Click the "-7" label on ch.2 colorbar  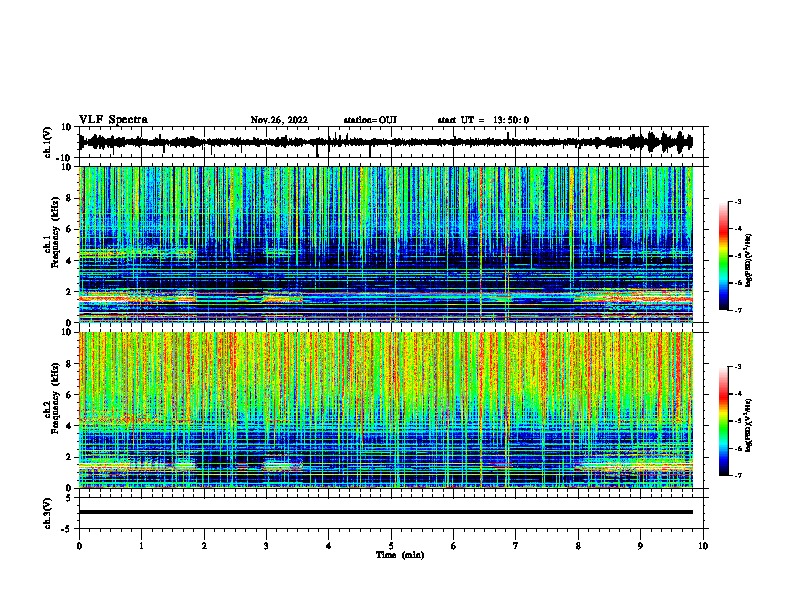pyautogui.click(x=738, y=475)
